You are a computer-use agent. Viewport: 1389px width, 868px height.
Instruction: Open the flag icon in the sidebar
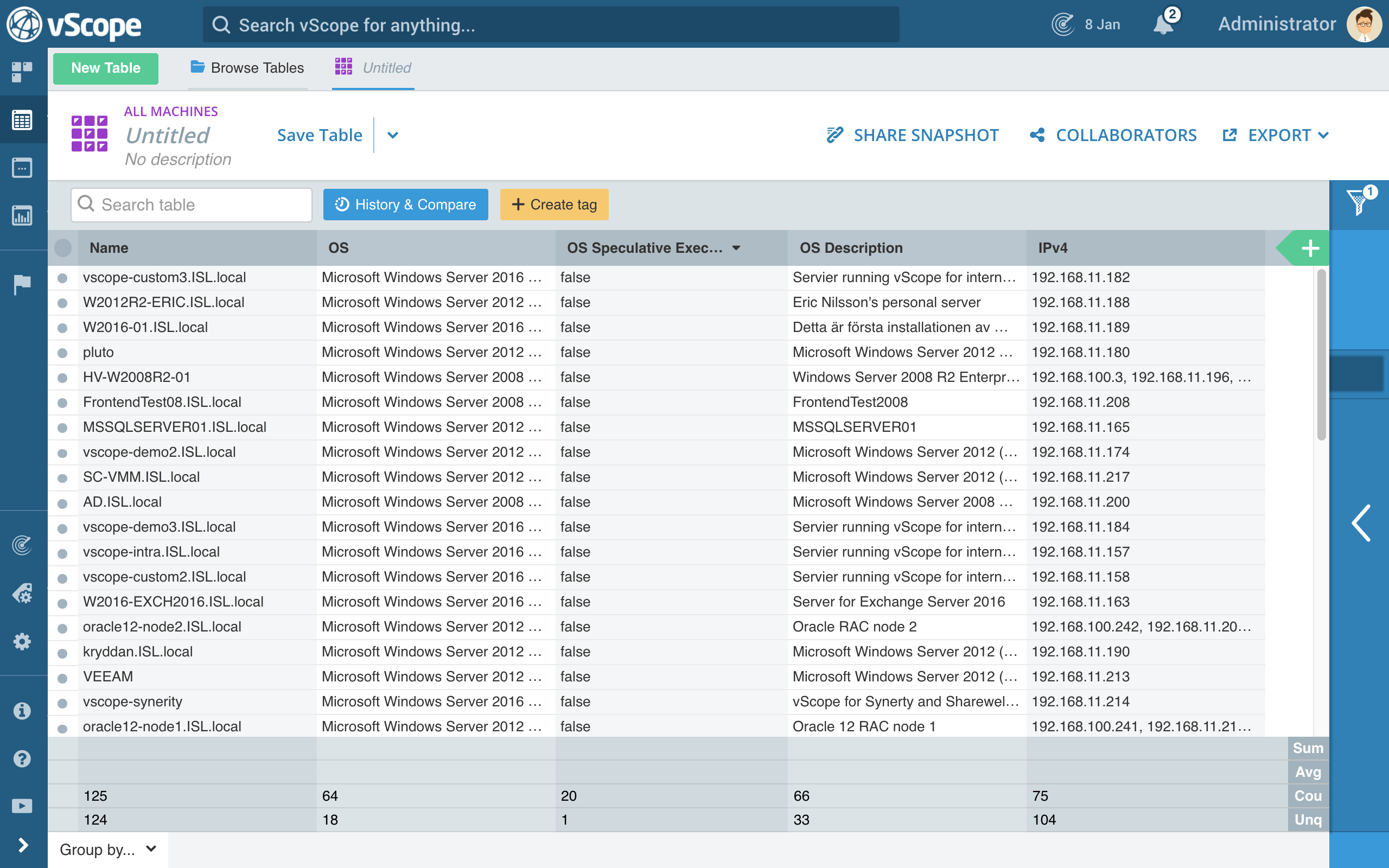tap(22, 284)
